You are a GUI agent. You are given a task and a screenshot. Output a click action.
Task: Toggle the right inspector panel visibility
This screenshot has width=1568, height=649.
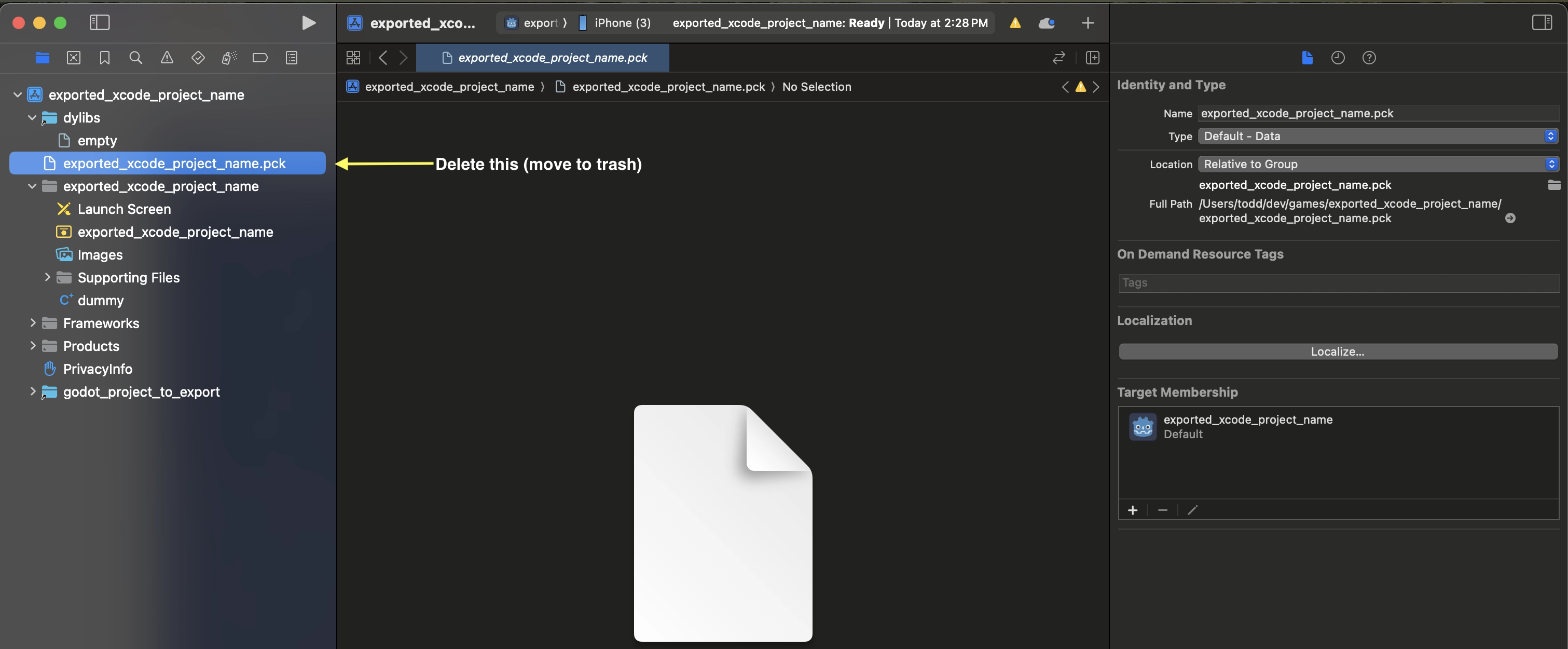click(1543, 22)
